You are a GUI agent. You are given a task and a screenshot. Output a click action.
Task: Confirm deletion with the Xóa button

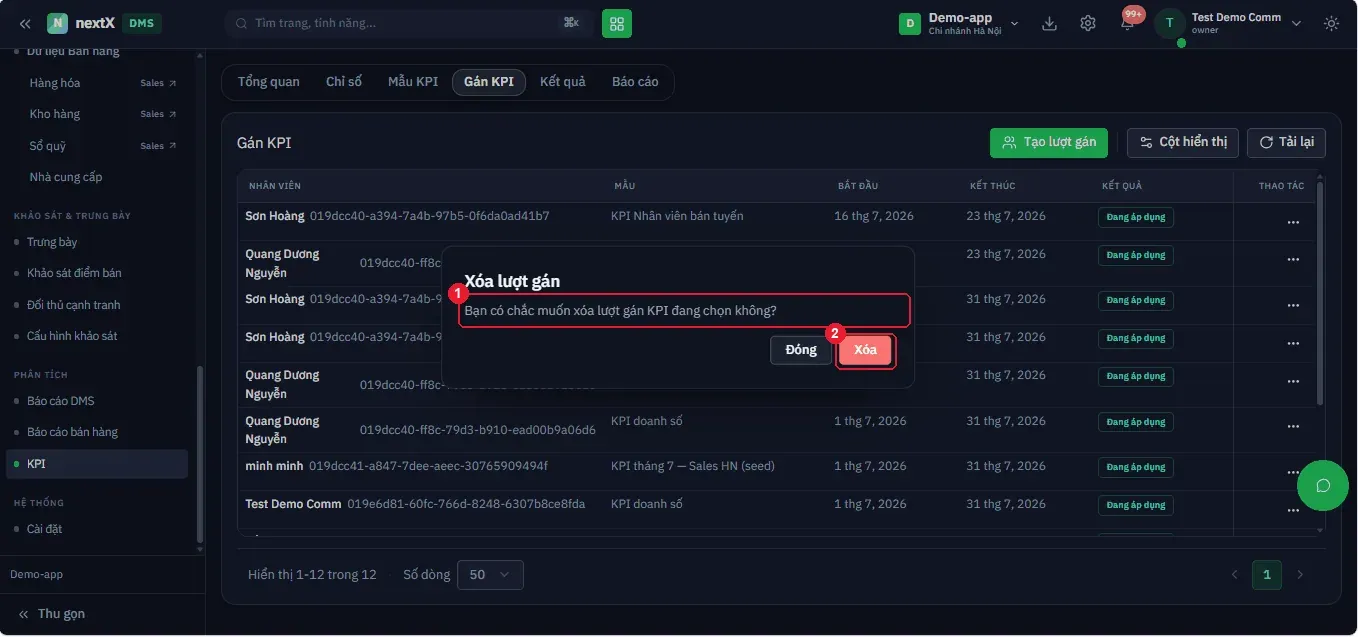pyautogui.click(x=865, y=350)
